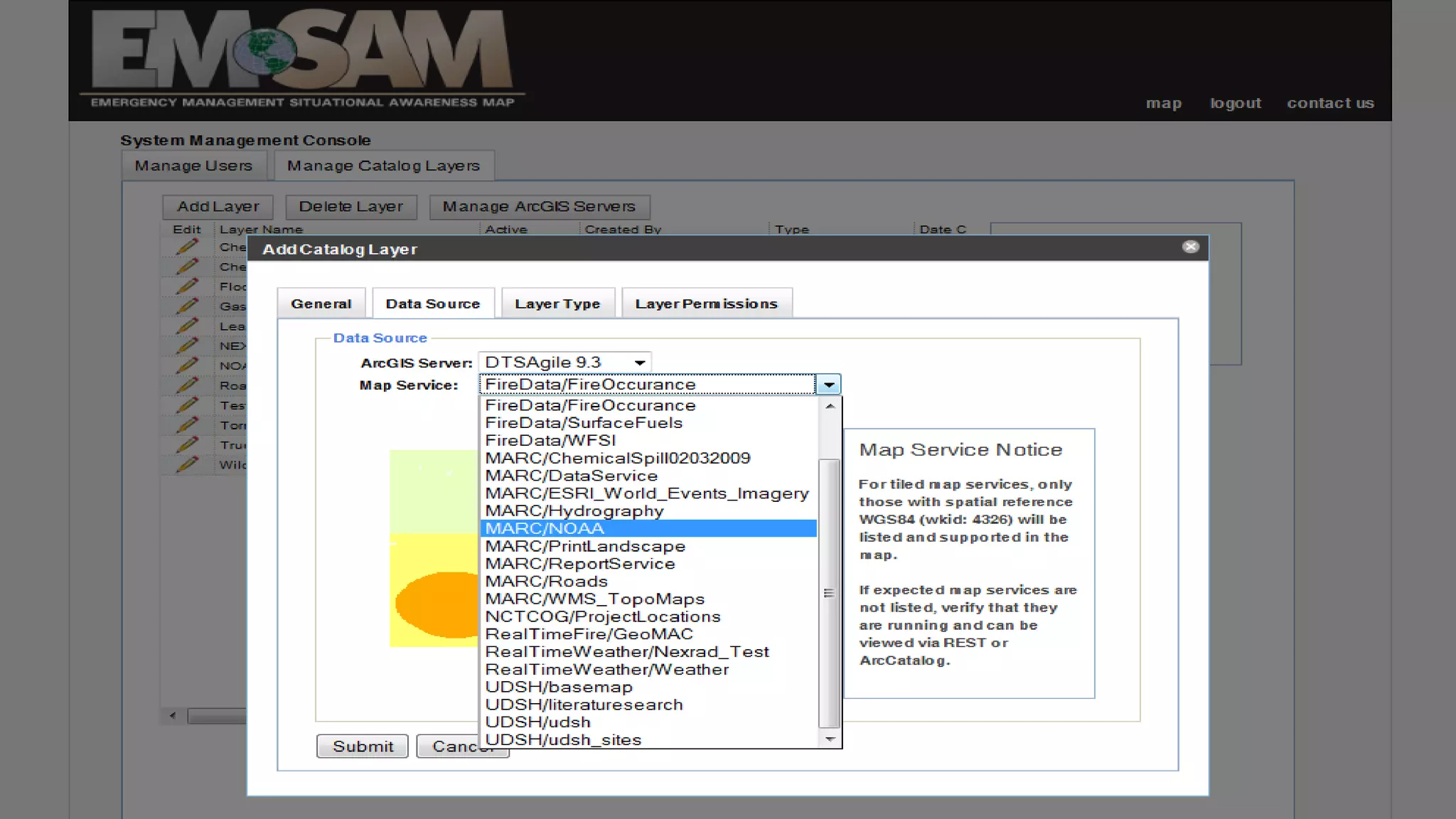Click the map preview thumbnail
Image resolution: width=1456 pixels, height=819 pixels.
pos(434,547)
